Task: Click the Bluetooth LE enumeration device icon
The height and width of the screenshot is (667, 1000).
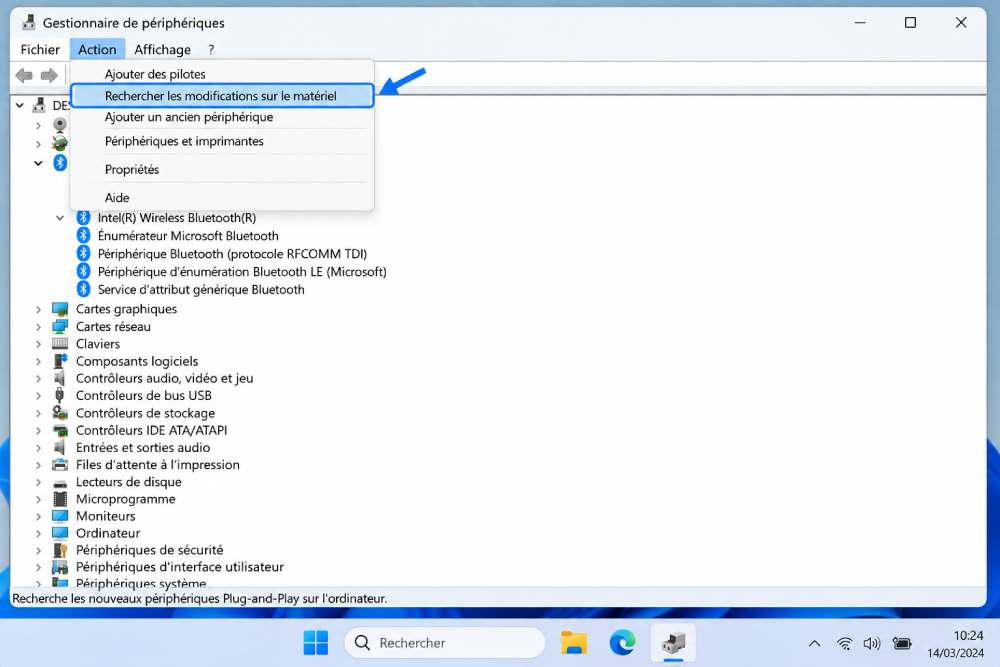Action: [x=84, y=271]
